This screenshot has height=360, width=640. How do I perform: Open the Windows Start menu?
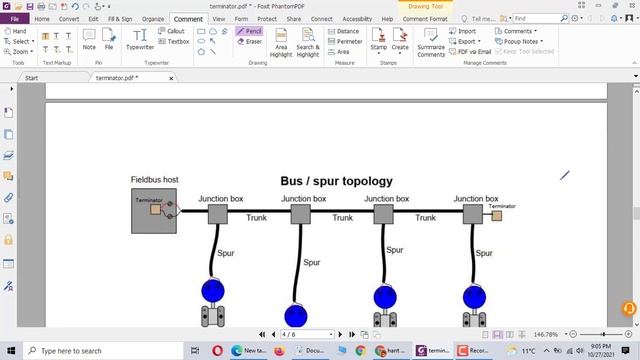click(11, 351)
